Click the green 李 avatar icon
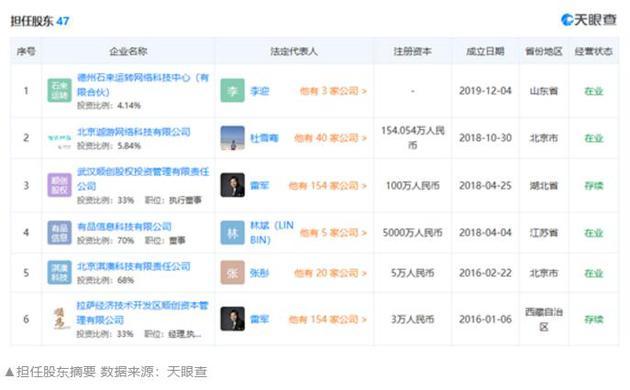630x390 pixels. click(x=232, y=90)
